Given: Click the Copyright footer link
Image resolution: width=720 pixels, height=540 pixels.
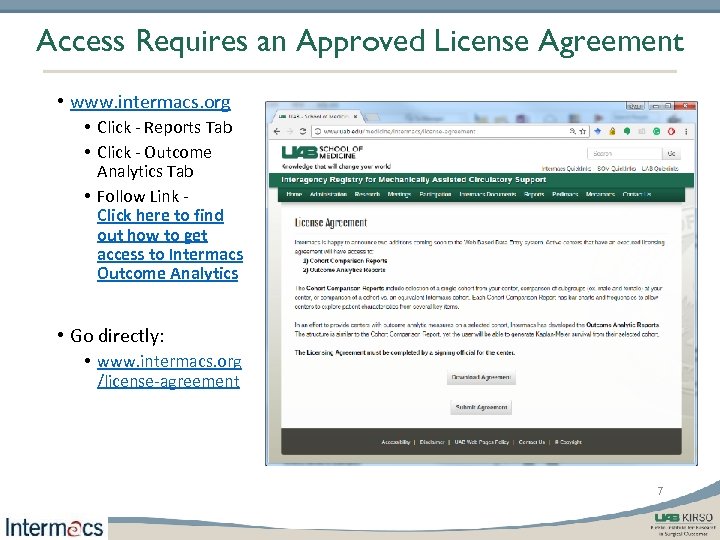Looking at the screenshot, I should [568, 442].
